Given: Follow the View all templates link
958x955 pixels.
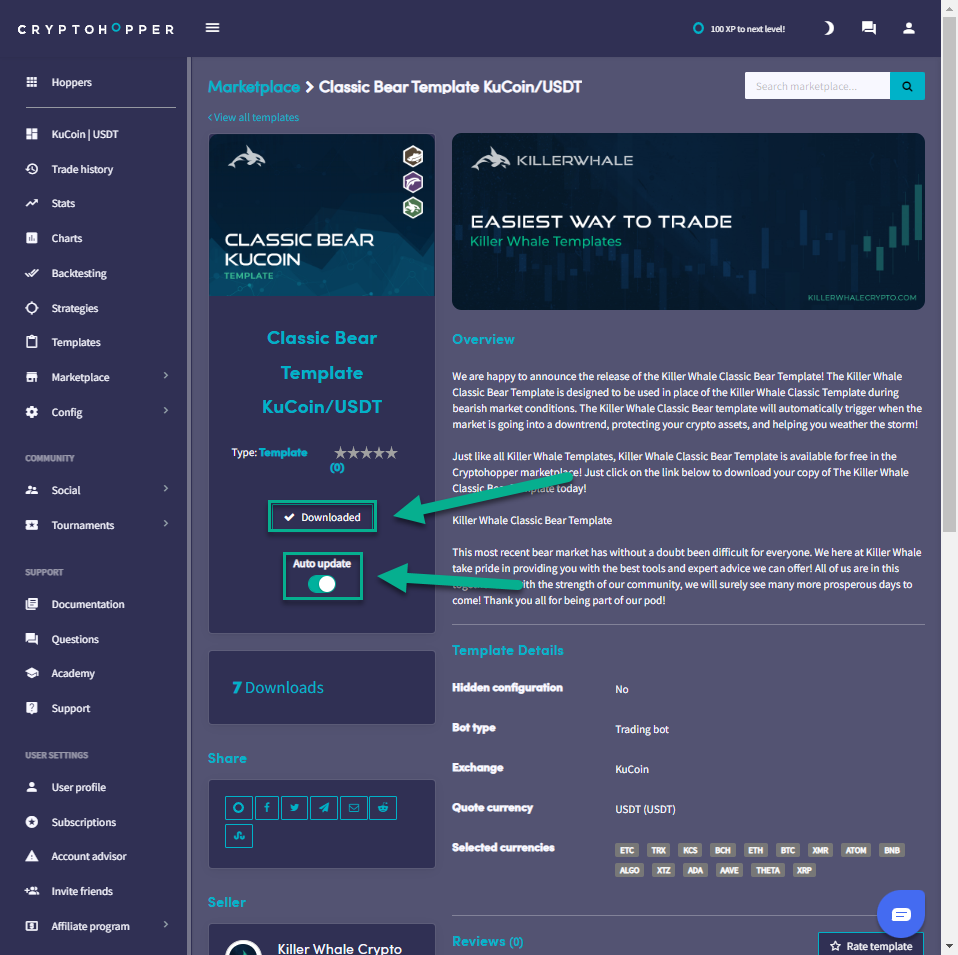Looking at the screenshot, I should [x=254, y=117].
